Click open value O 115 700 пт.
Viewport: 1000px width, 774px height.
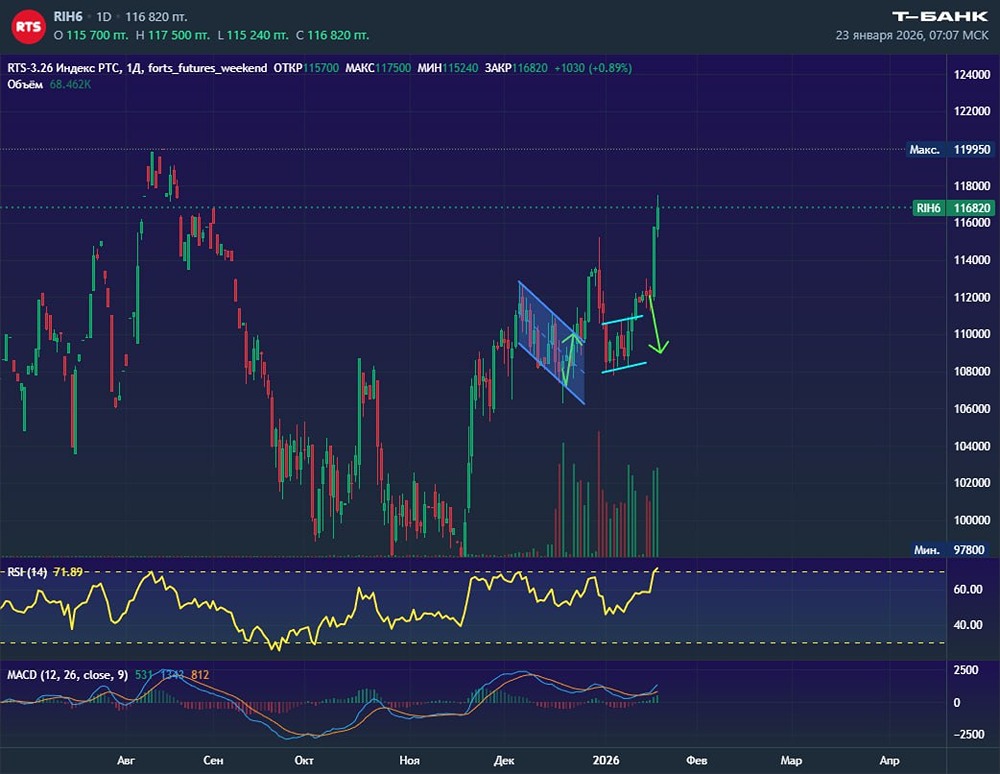91,36
